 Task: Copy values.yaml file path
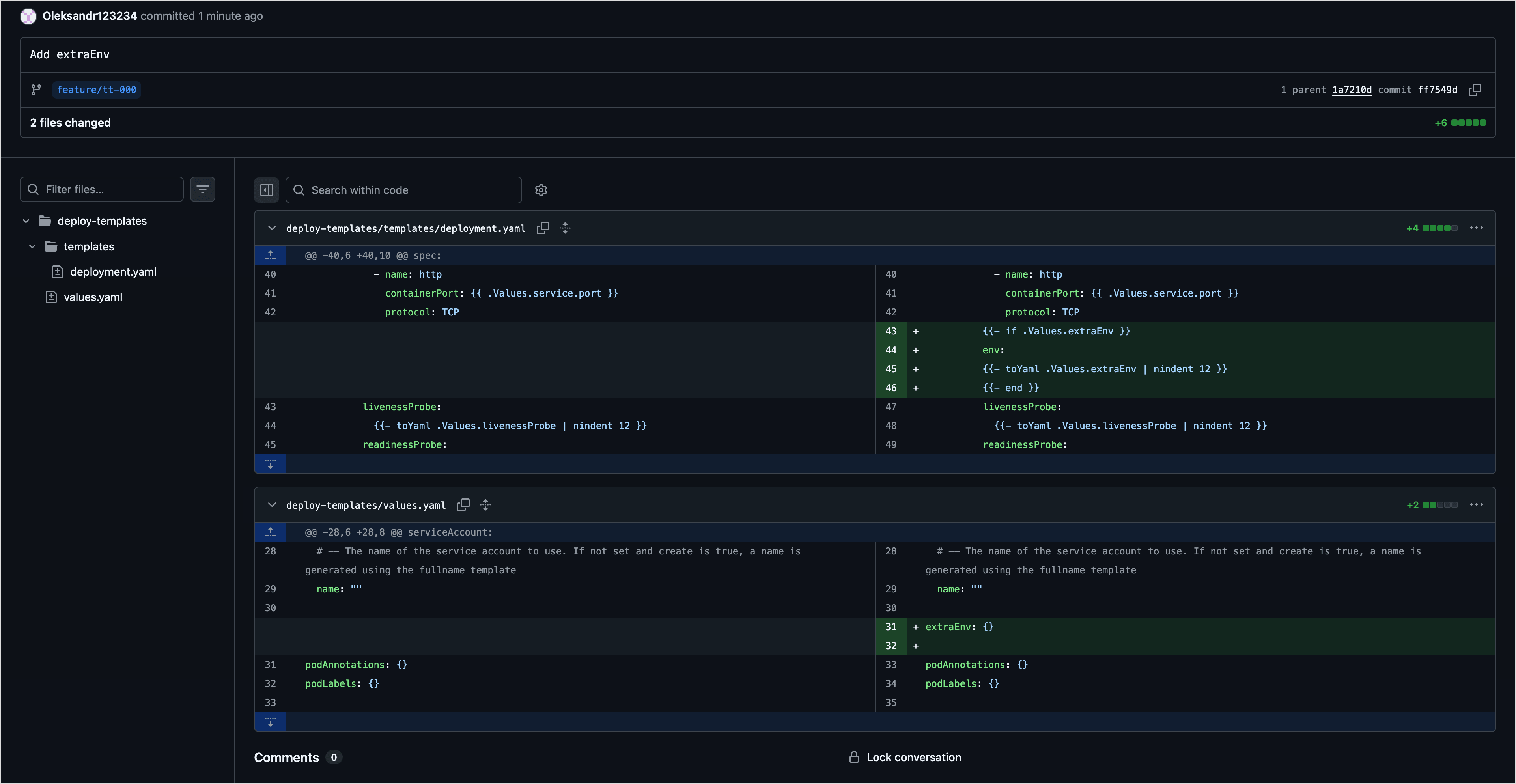pyautogui.click(x=463, y=505)
